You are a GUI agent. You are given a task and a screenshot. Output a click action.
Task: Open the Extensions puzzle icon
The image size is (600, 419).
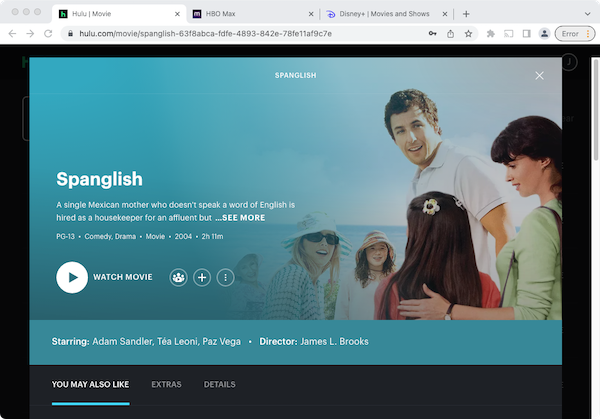[x=491, y=34]
